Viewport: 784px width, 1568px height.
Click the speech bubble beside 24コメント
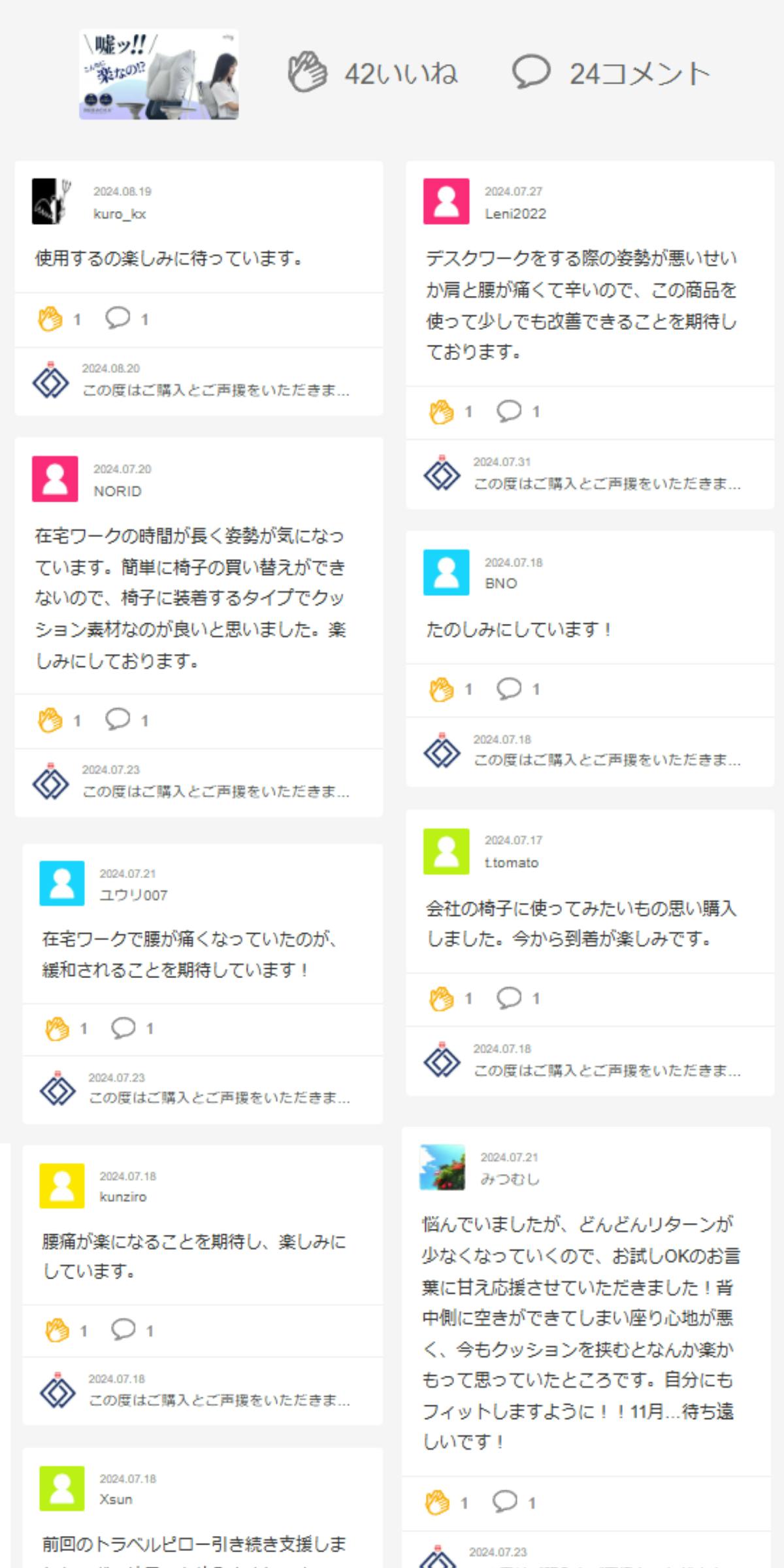531,72
